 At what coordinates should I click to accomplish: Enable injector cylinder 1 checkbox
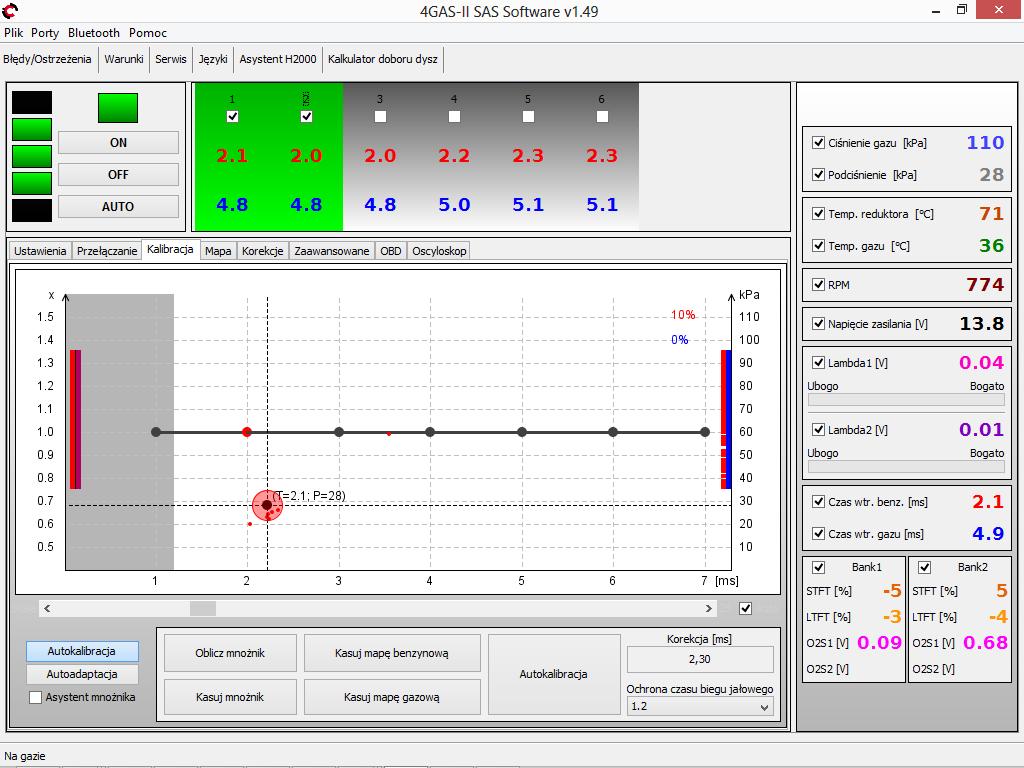(x=232, y=116)
